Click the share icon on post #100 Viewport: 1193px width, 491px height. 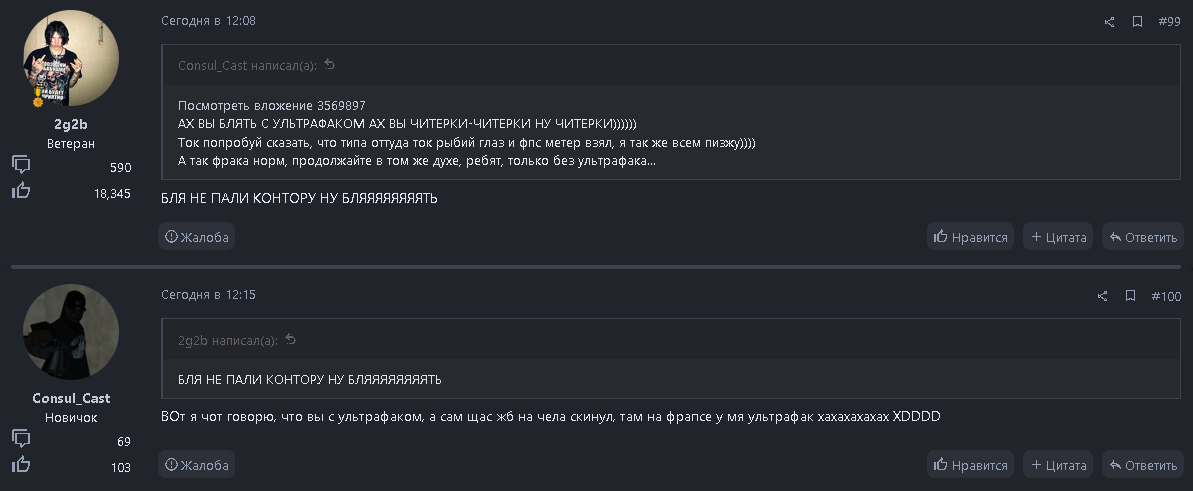click(1102, 296)
